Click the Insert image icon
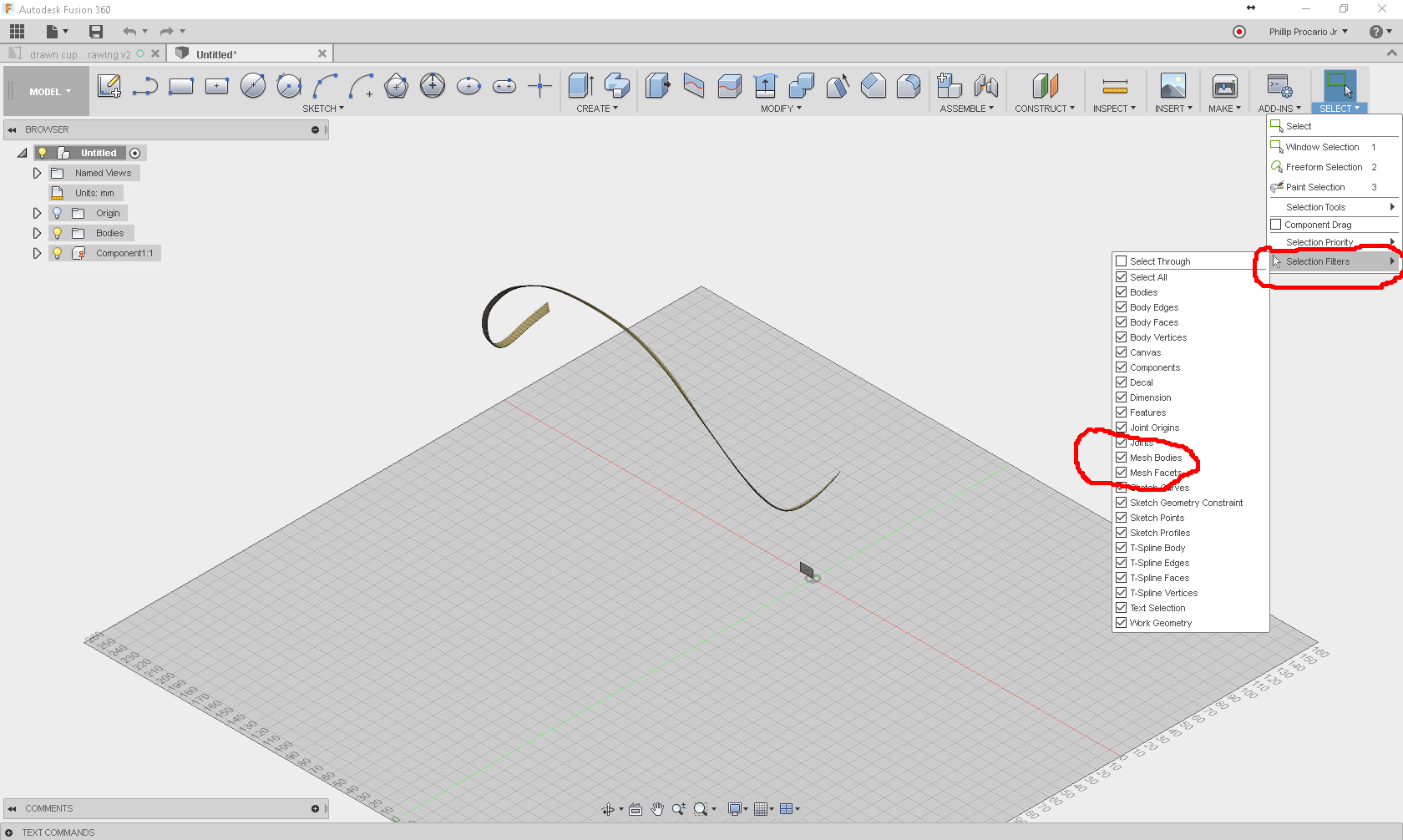The image size is (1403, 840). tap(1173, 86)
